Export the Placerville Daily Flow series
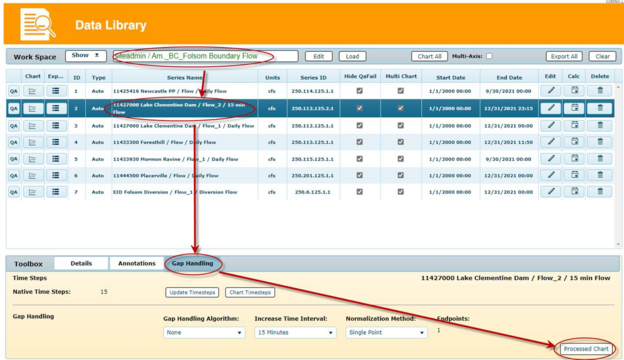This screenshot has width=624, height=360. click(x=56, y=175)
